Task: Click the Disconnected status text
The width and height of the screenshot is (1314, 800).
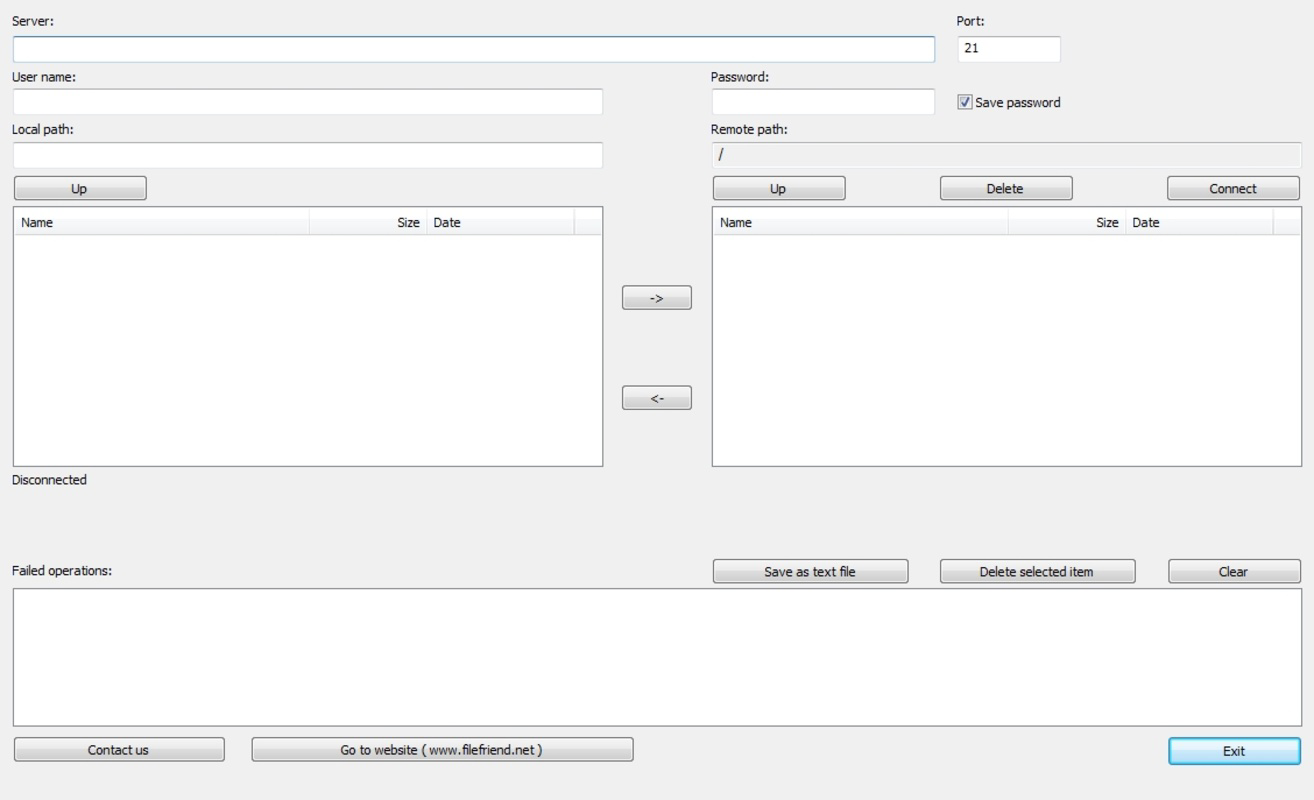Action: point(50,480)
